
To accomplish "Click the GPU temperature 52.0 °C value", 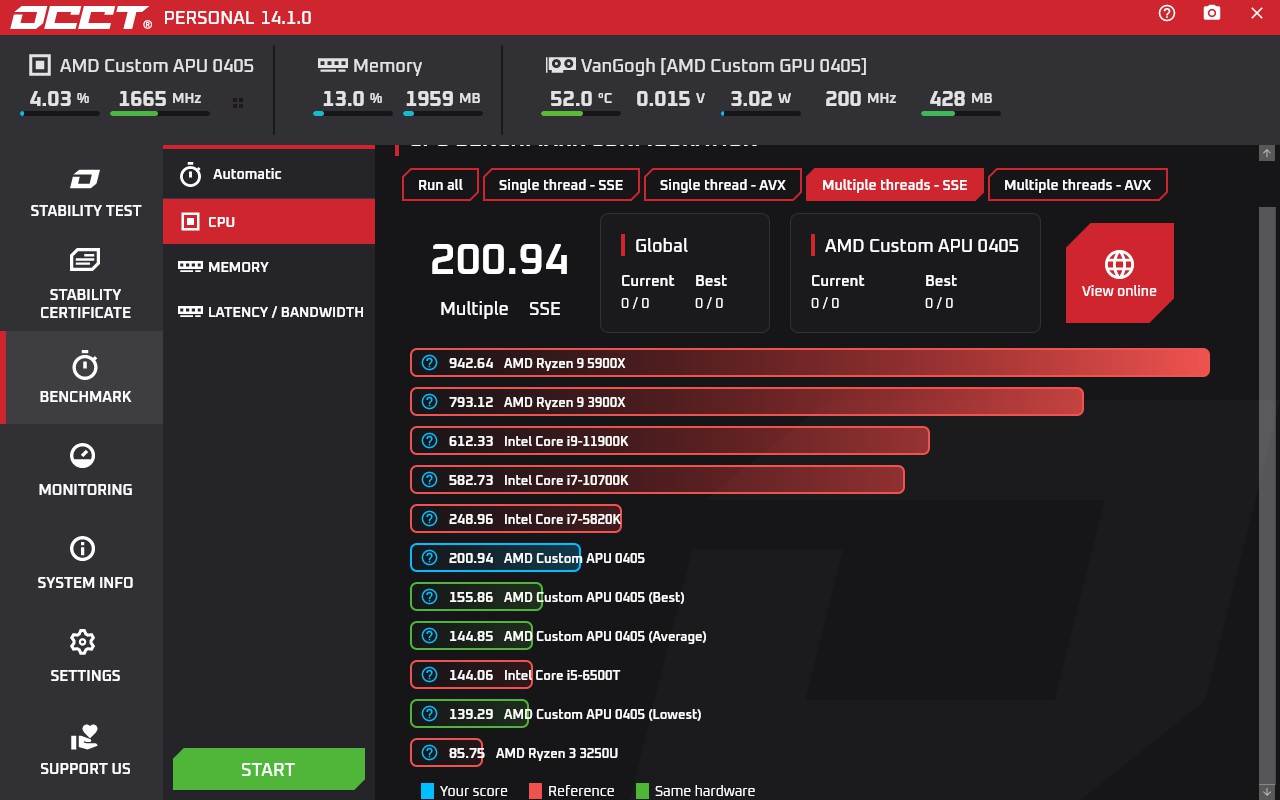I will click(x=581, y=98).
